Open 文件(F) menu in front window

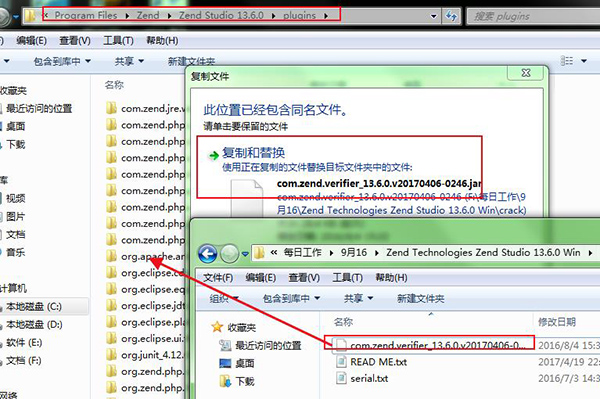[x=218, y=277]
